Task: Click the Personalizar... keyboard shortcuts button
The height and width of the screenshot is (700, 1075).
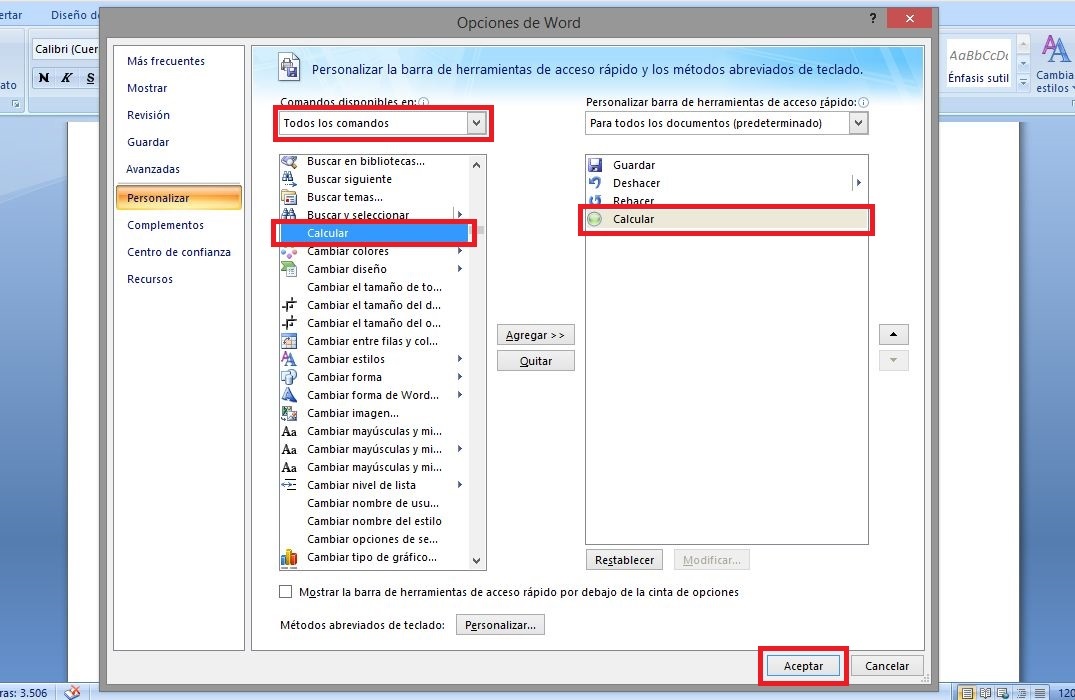Action: click(500, 625)
